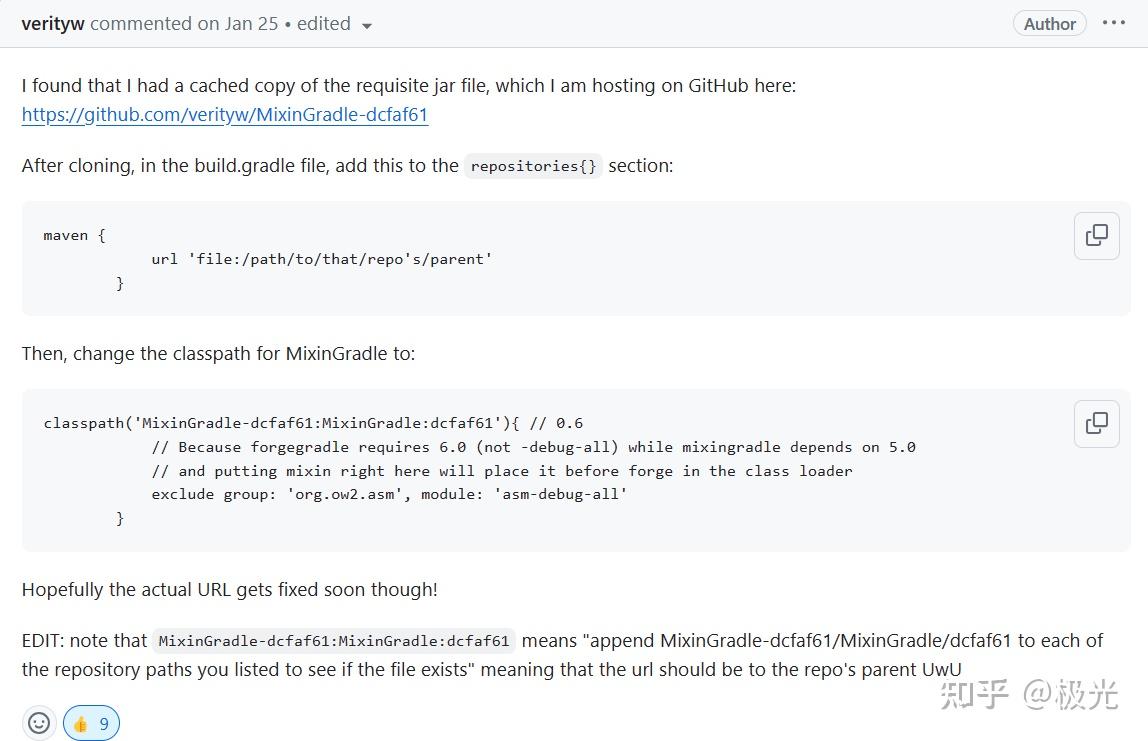Click the "I found that I had" paragraph
The height and width of the screenshot is (741, 1148).
pyautogui.click(x=408, y=86)
